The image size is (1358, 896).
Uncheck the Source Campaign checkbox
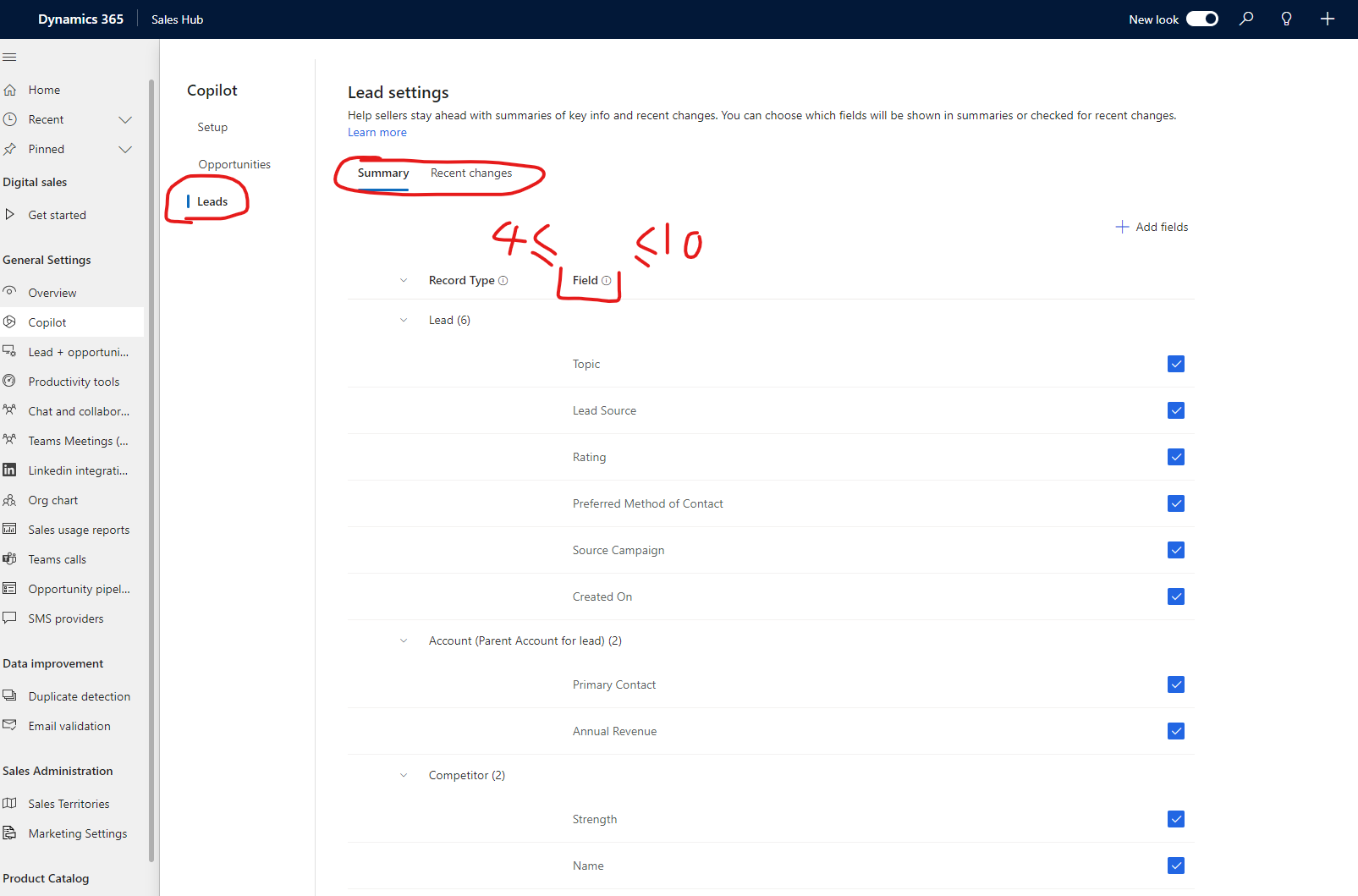point(1176,550)
